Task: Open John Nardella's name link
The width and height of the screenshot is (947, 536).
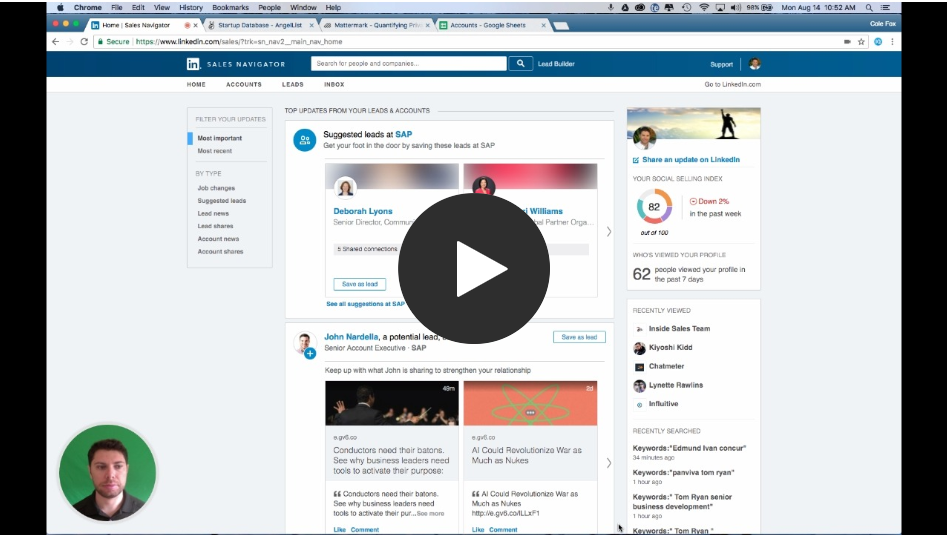Action: (x=352, y=337)
